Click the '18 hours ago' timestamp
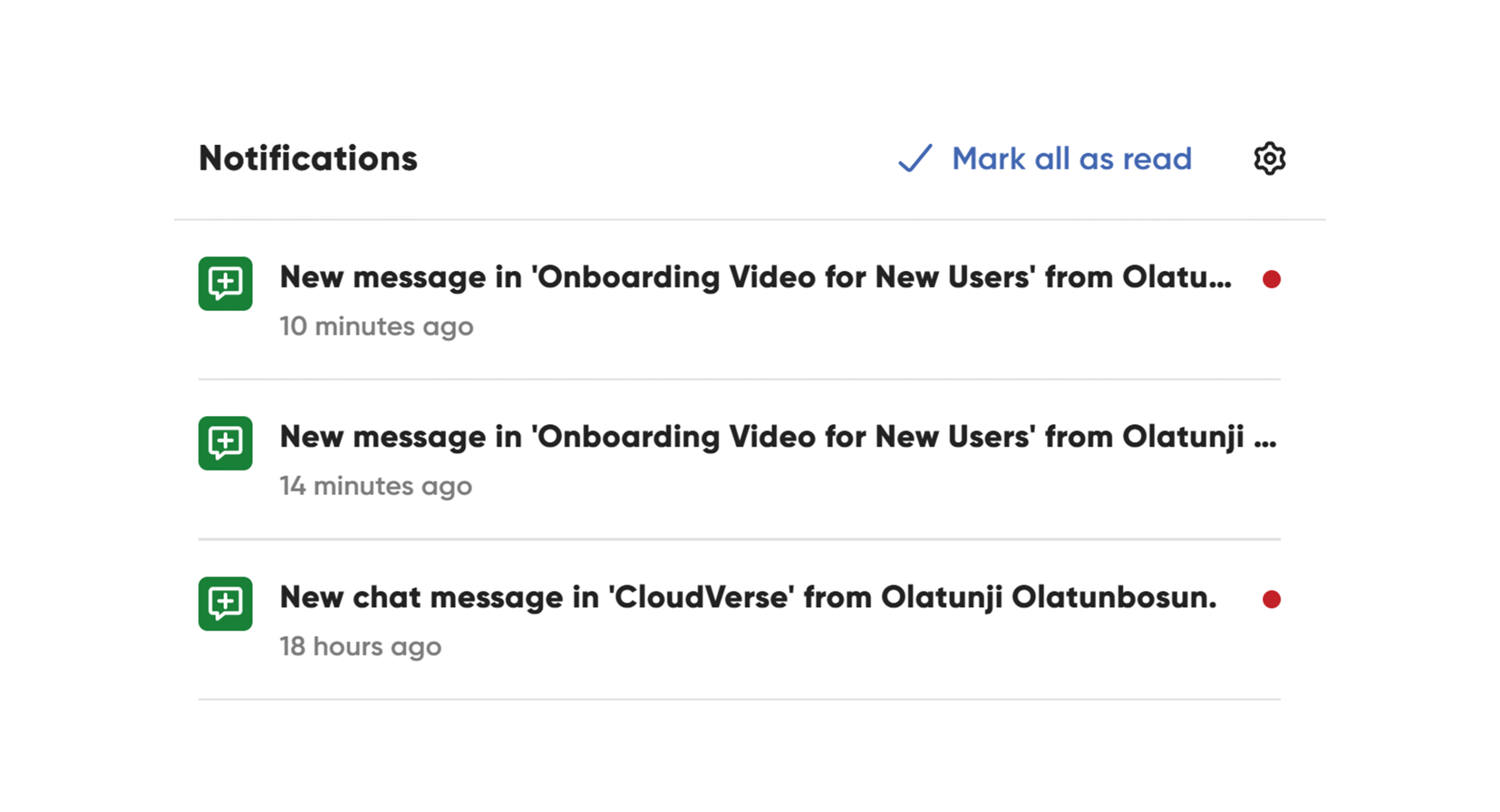 click(x=360, y=647)
